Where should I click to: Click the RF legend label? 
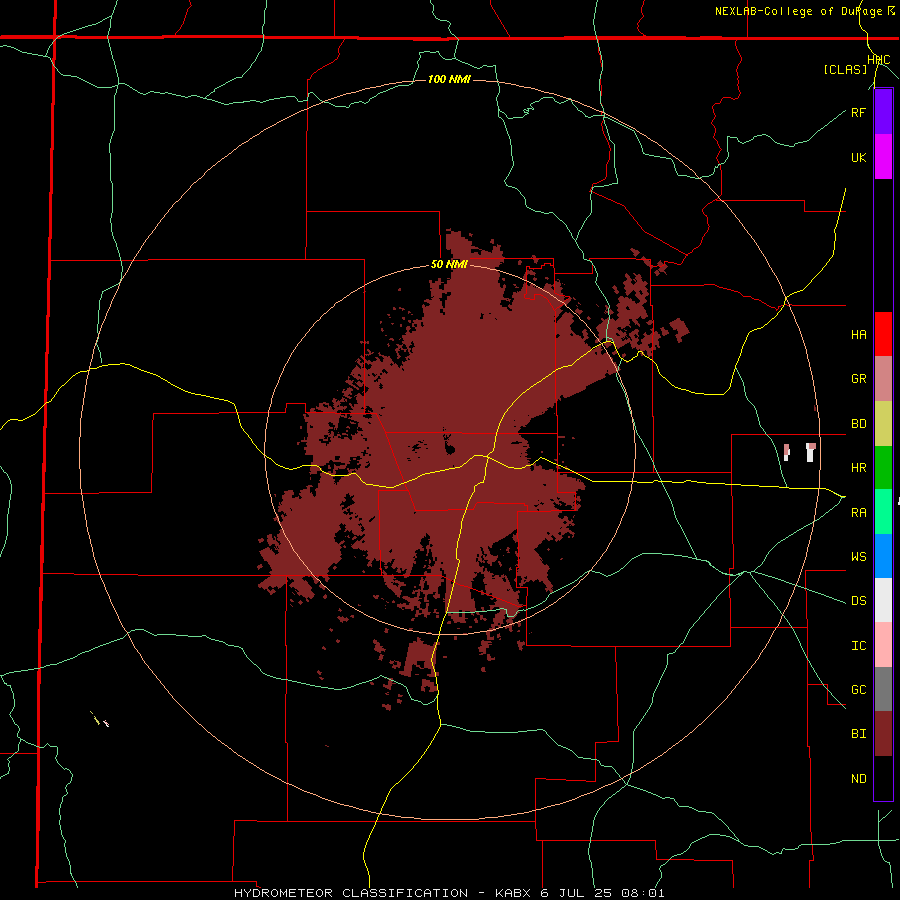[x=859, y=112]
